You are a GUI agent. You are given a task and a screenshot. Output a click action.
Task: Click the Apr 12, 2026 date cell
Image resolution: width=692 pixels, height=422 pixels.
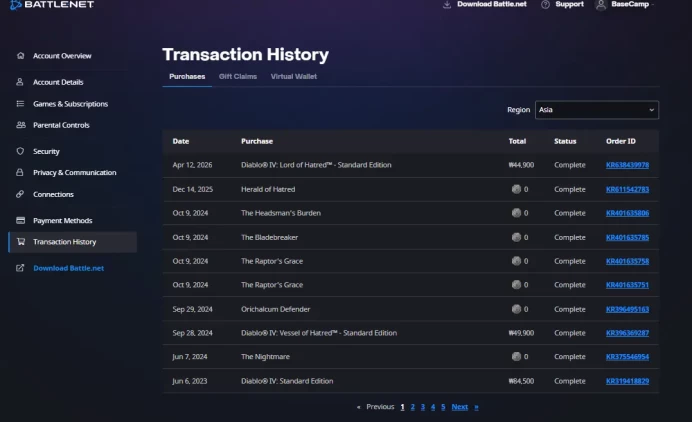tap(192, 165)
